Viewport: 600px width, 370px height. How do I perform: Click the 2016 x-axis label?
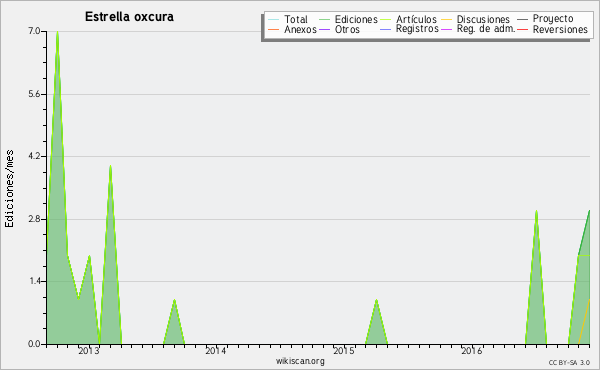point(471,351)
